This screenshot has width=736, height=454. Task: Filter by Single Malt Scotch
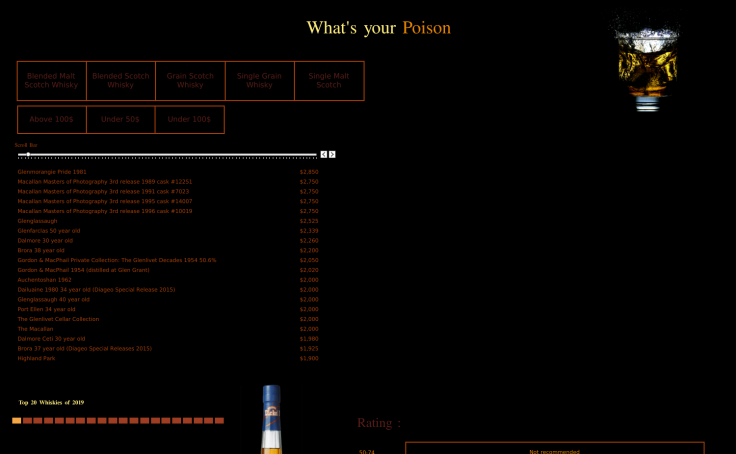coord(329,81)
